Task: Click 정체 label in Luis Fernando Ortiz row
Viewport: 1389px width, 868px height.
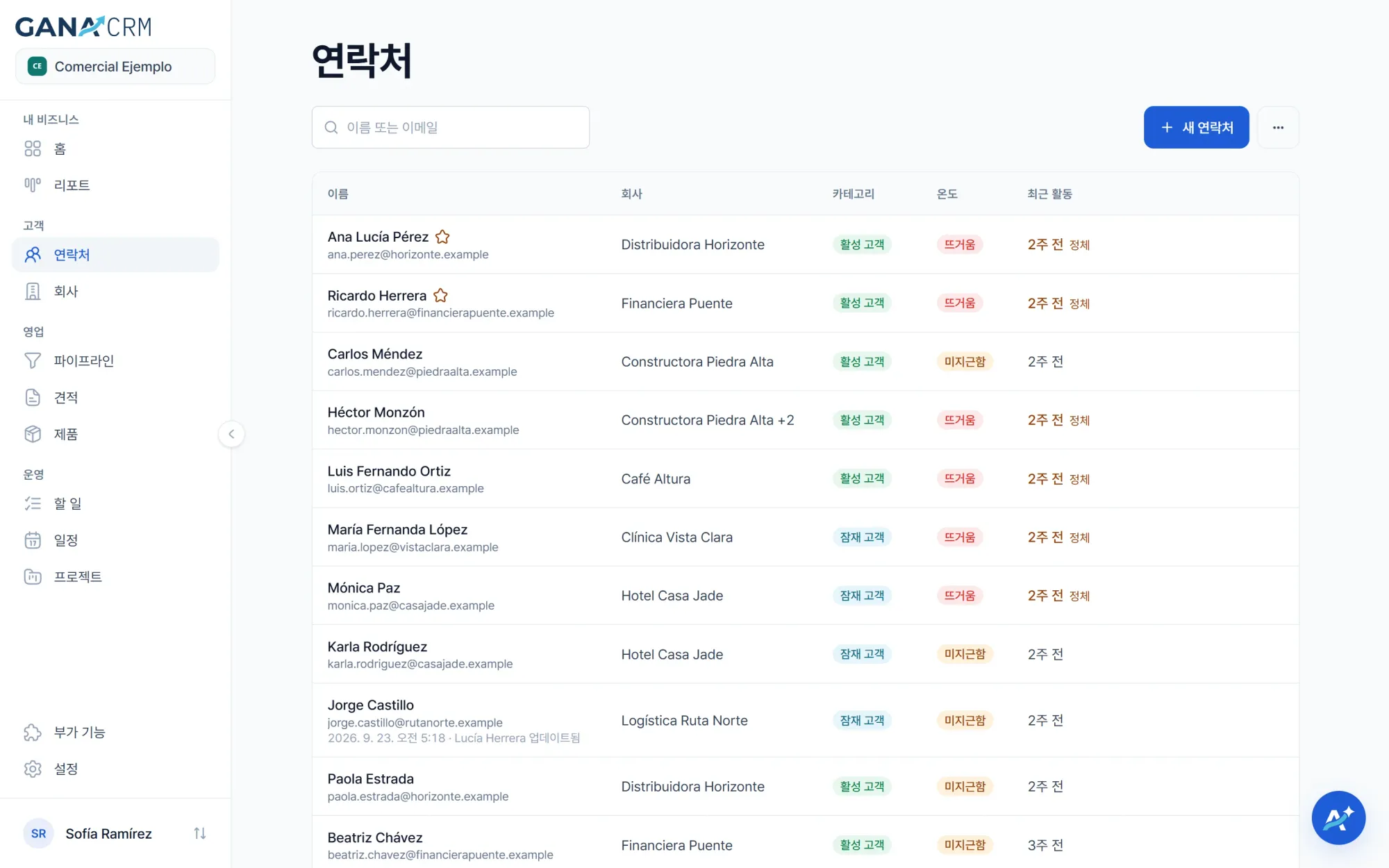Action: (1079, 479)
